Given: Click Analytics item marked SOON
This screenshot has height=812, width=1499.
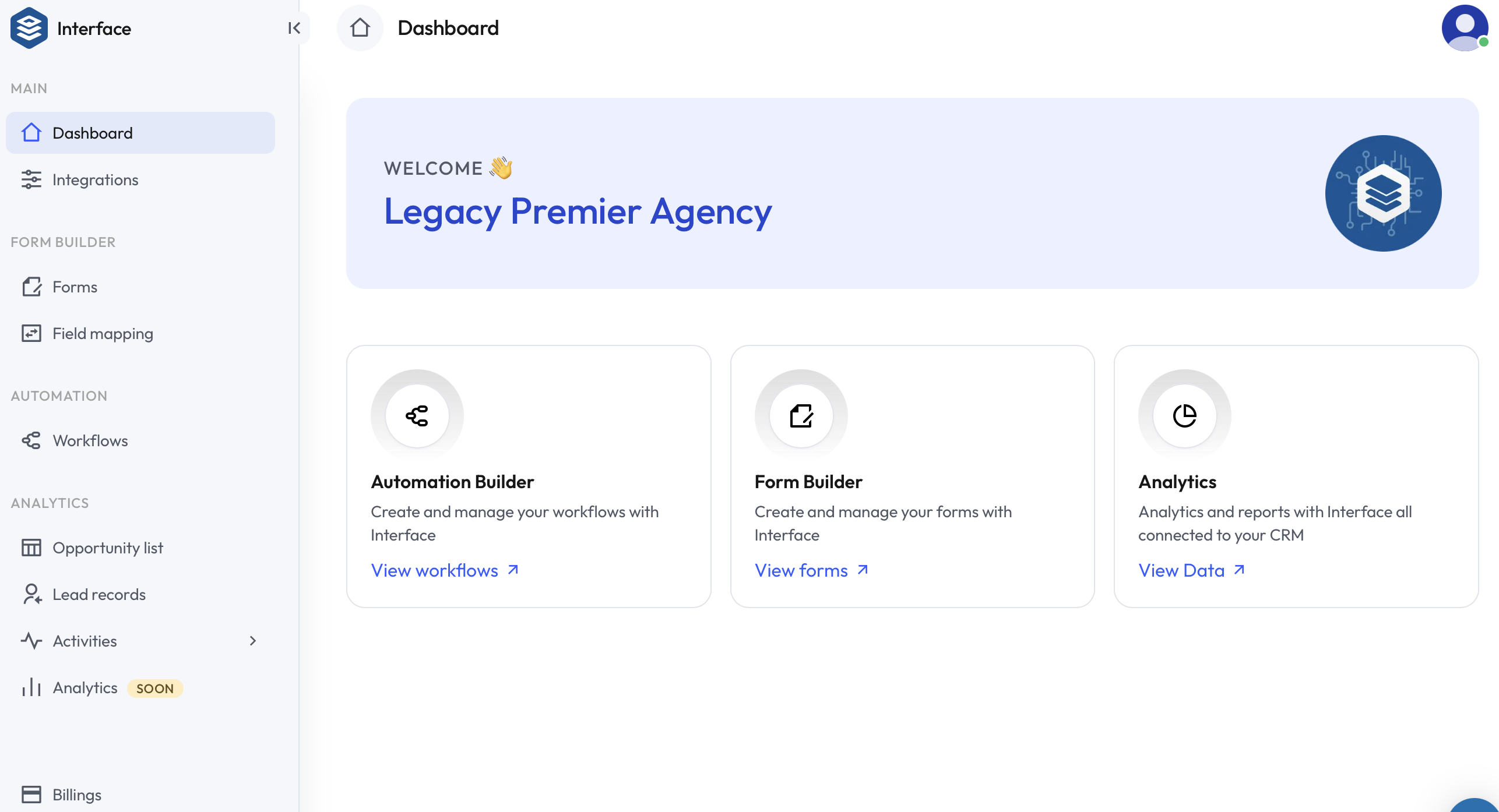Looking at the screenshot, I should point(86,688).
